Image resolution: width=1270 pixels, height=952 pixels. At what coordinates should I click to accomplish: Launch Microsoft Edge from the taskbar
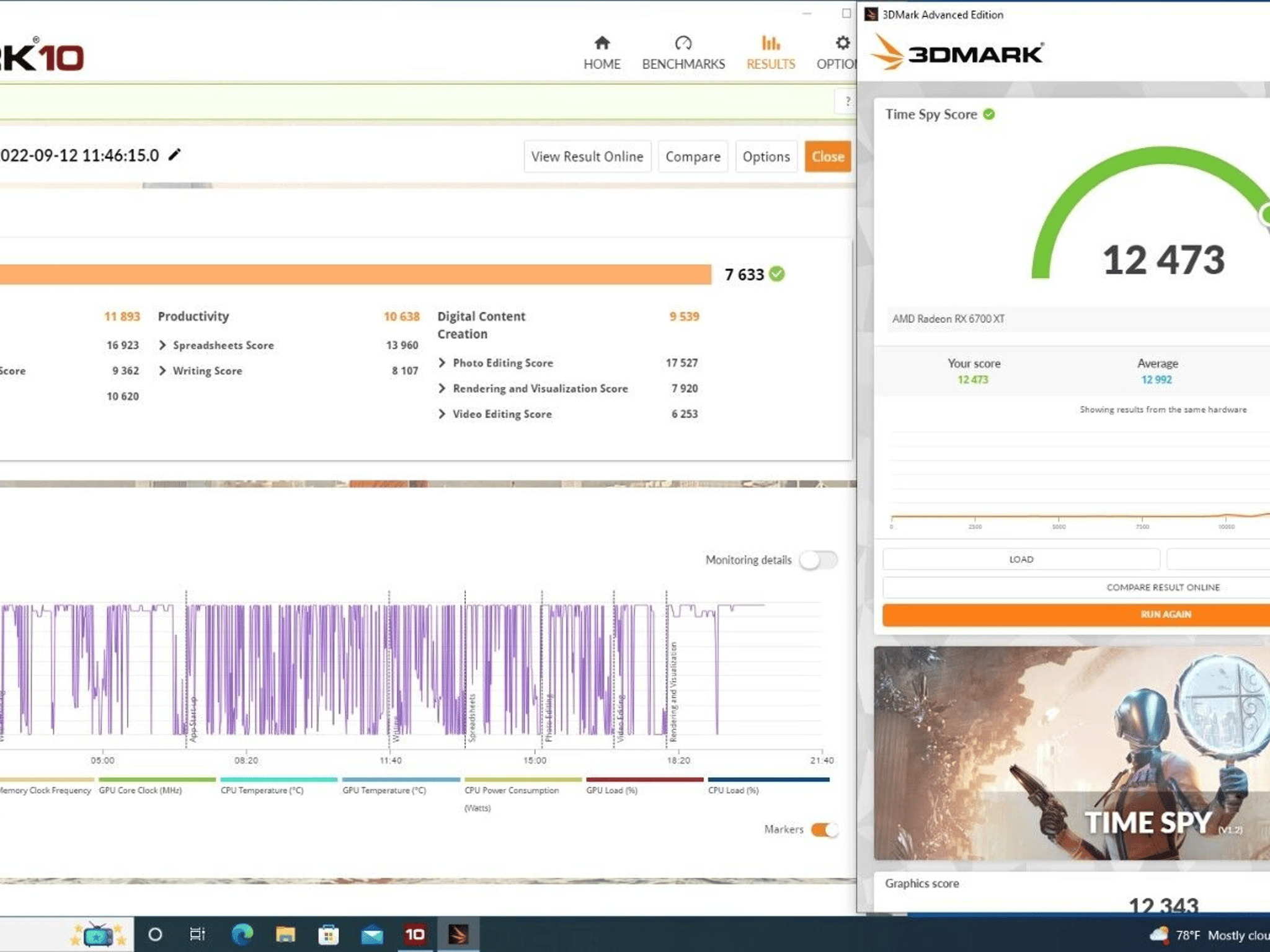coord(242,934)
